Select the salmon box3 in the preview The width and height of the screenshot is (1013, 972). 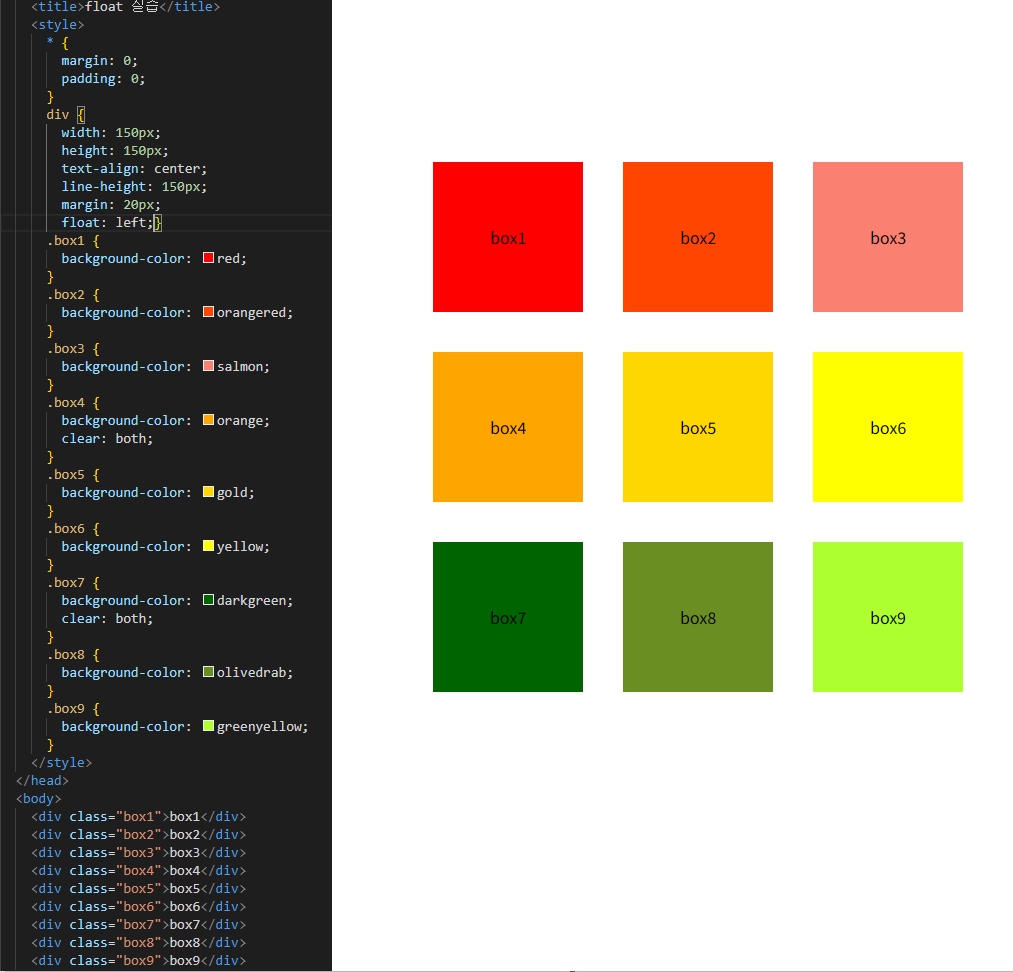tap(887, 237)
